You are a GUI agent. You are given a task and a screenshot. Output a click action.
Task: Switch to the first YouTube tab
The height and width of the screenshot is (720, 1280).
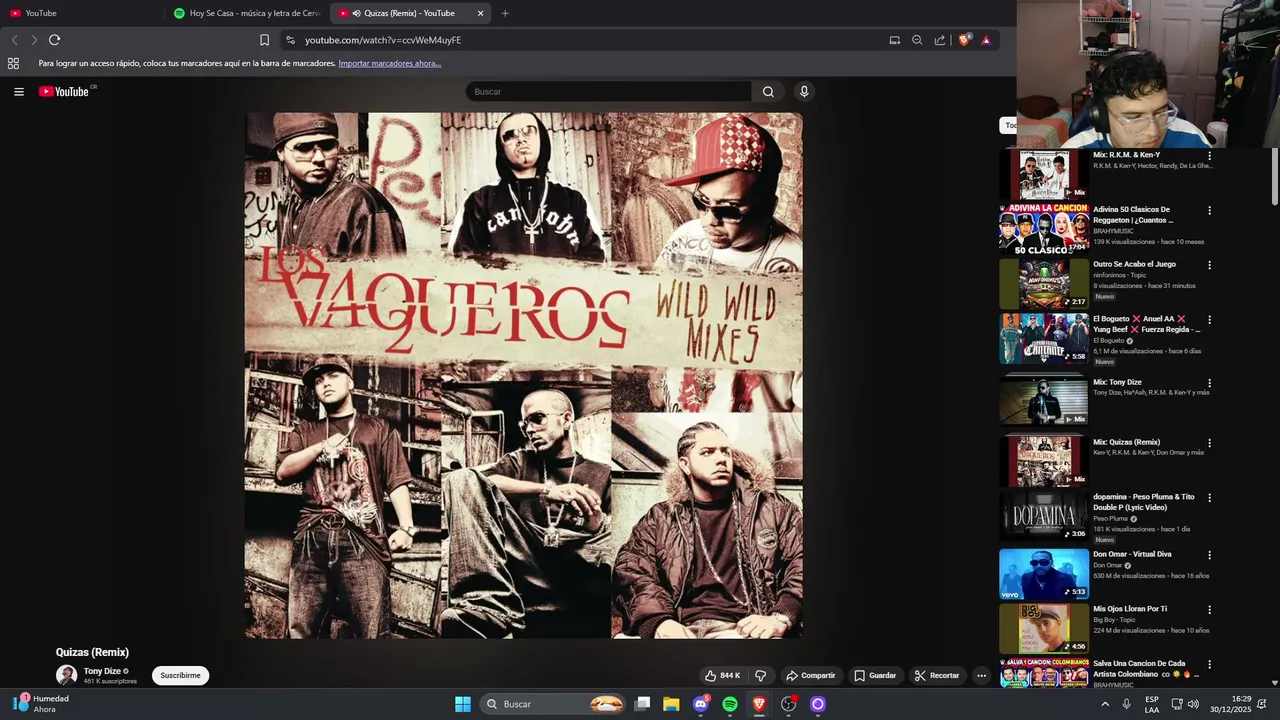point(82,13)
